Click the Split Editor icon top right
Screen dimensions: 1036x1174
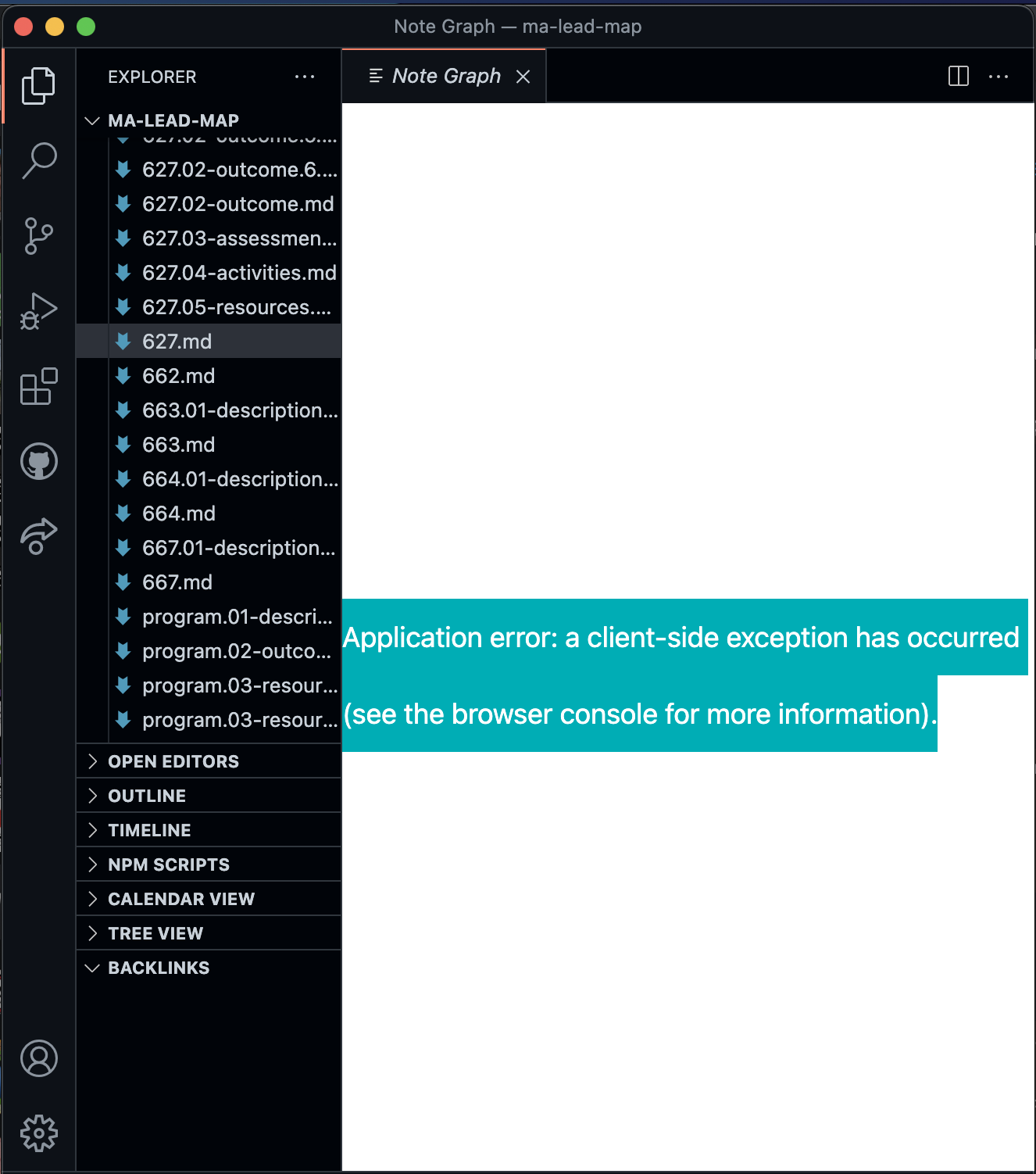tap(957, 76)
